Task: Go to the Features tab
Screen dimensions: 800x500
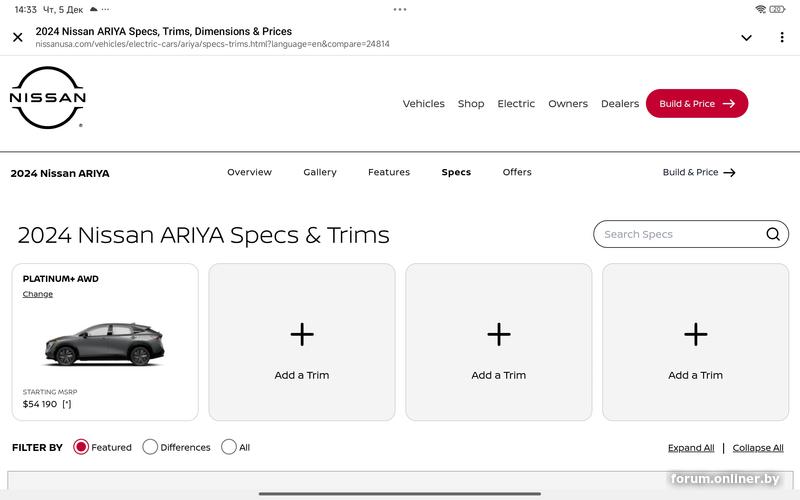Action: point(389,172)
